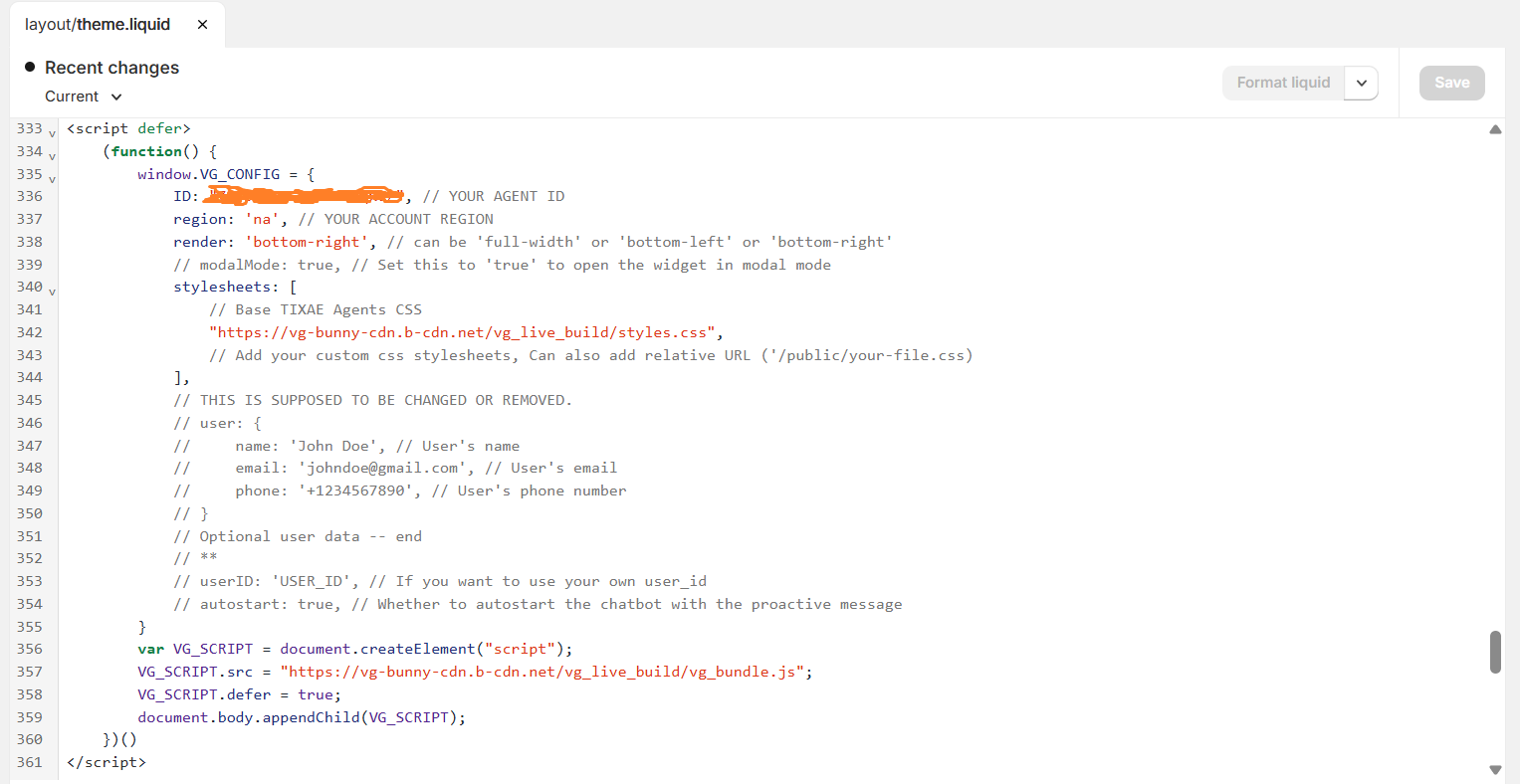Select the layout/theme.liquid file tab

[x=98, y=24]
